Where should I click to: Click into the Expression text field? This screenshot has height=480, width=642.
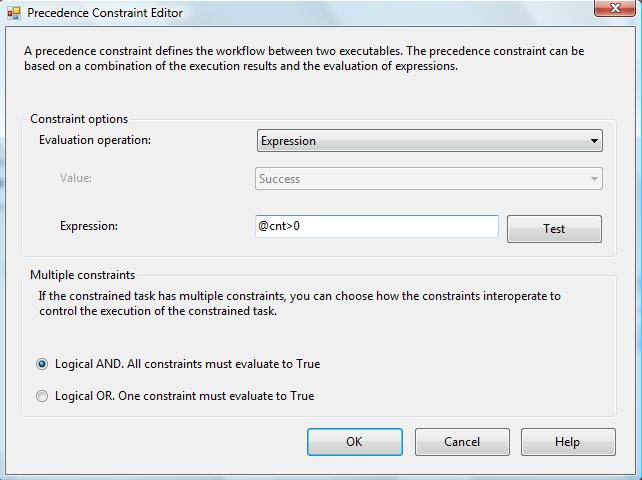pyautogui.click(x=377, y=227)
